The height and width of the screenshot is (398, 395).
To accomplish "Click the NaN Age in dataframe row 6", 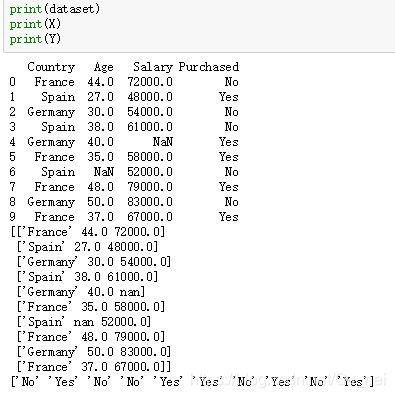I will [x=104, y=172].
